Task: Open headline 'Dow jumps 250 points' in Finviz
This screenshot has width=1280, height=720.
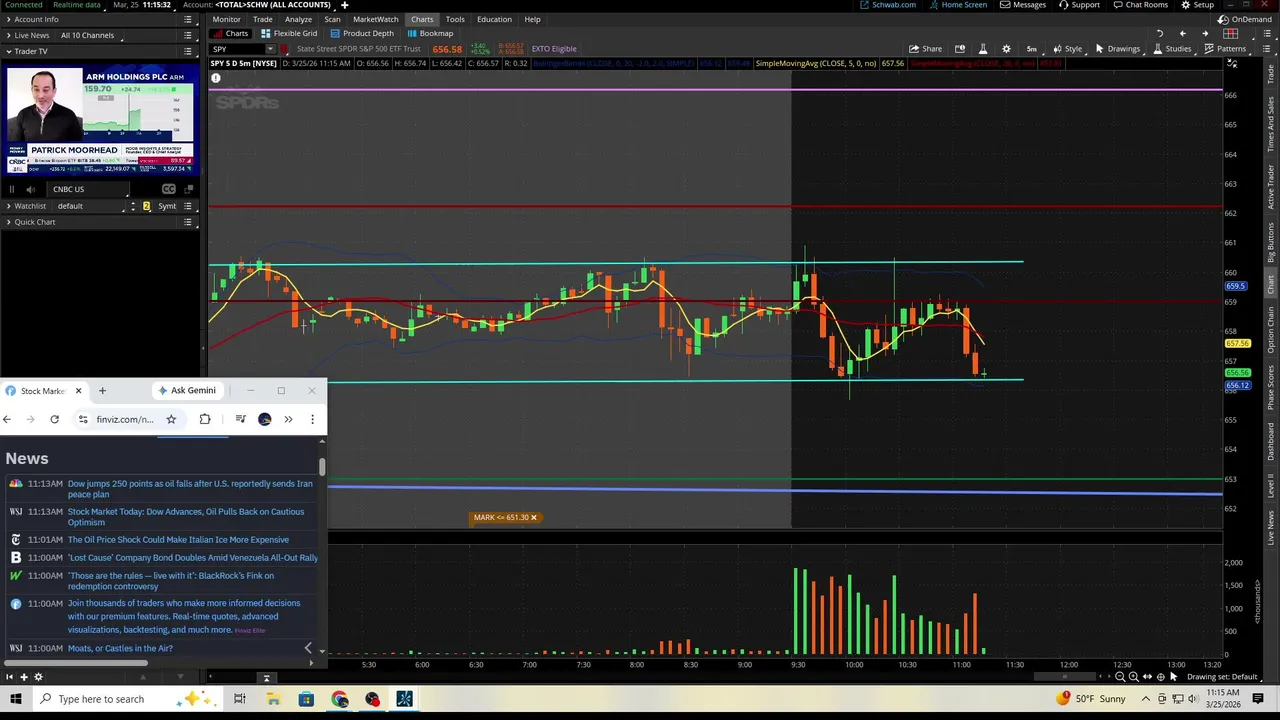Action: pyautogui.click(x=190, y=489)
